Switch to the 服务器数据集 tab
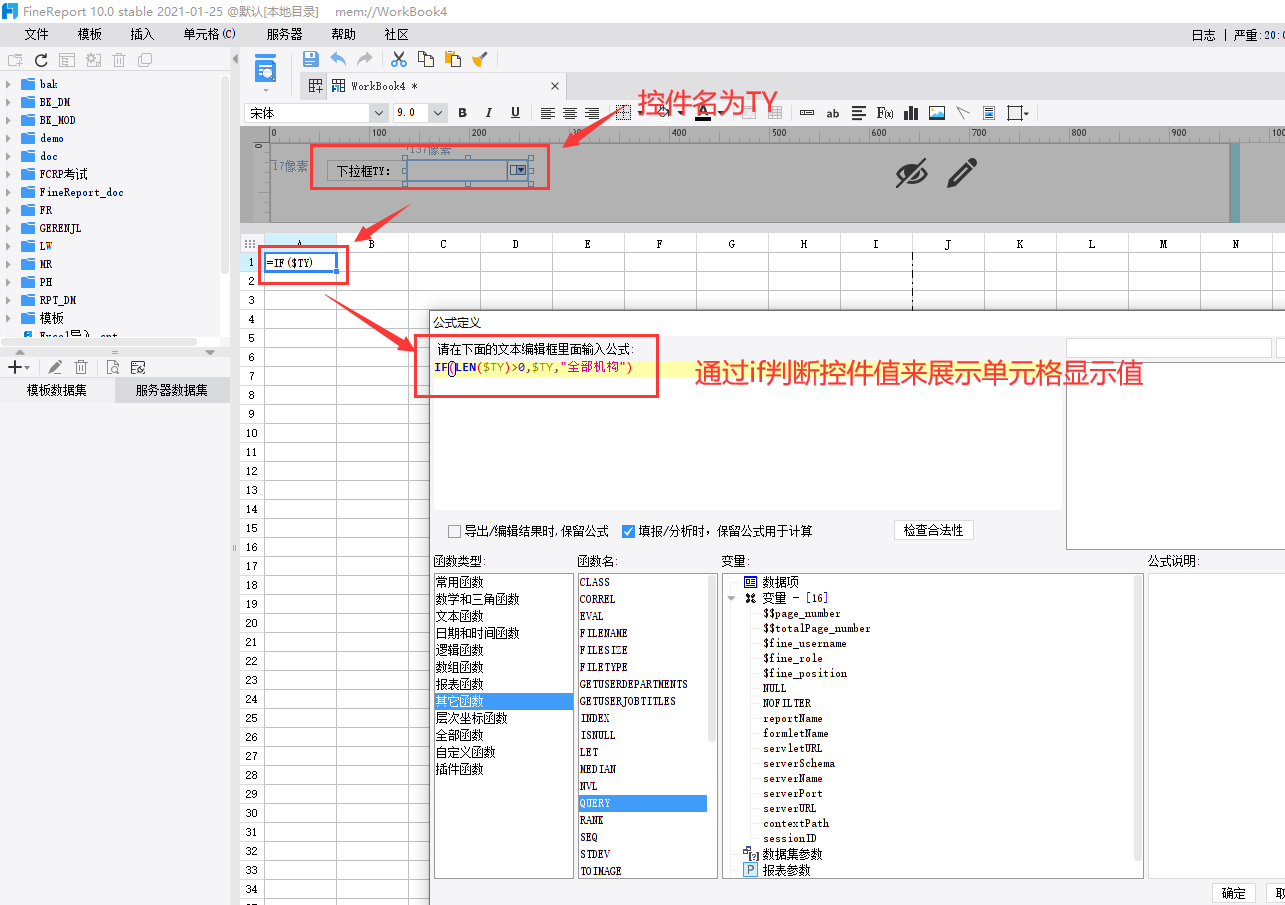The width and height of the screenshot is (1285, 905). coord(172,391)
